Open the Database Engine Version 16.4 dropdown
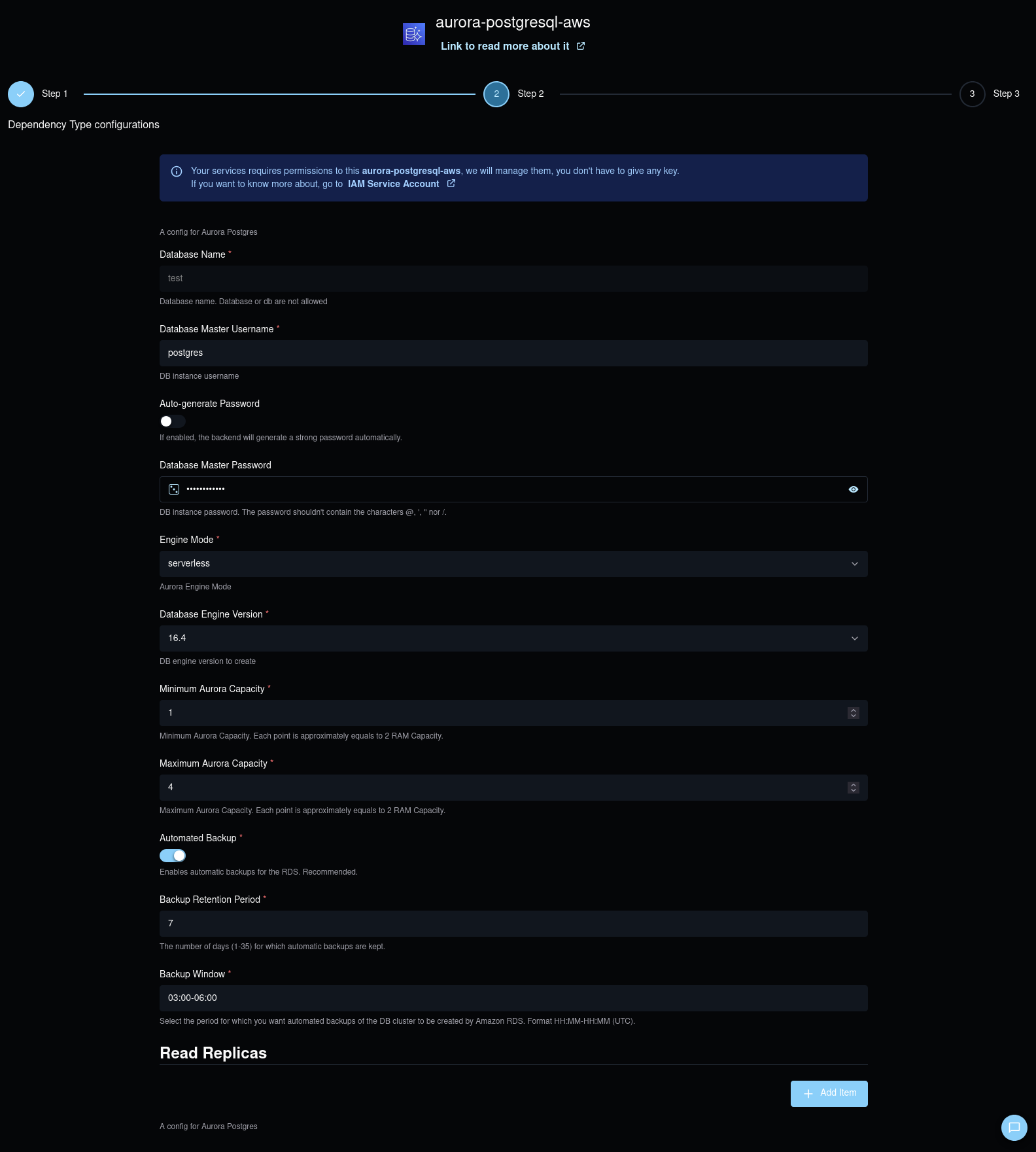1036x1152 pixels. click(x=513, y=638)
